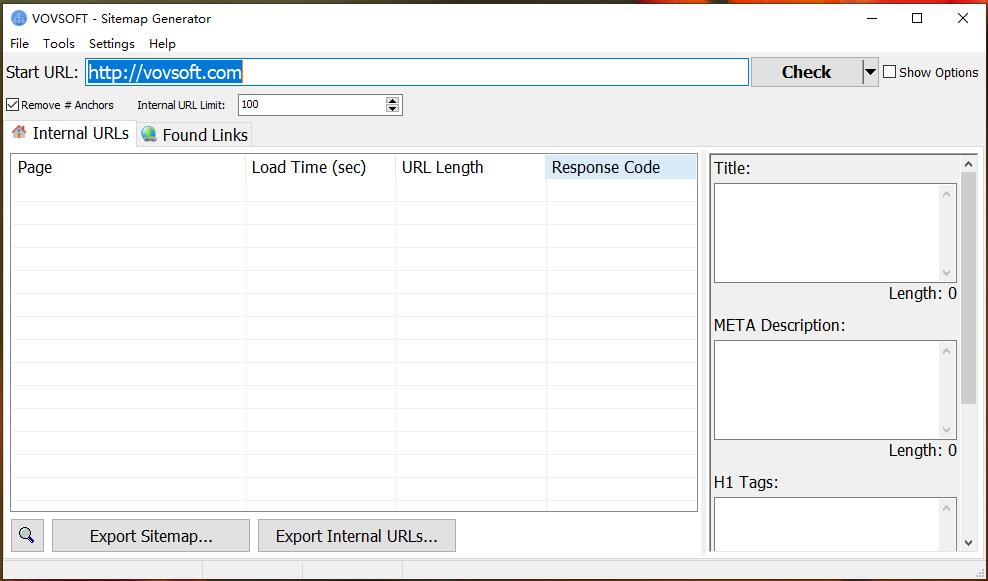Click META Description box scroll down arrow
Viewport: 988px width, 581px height.
click(946, 430)
